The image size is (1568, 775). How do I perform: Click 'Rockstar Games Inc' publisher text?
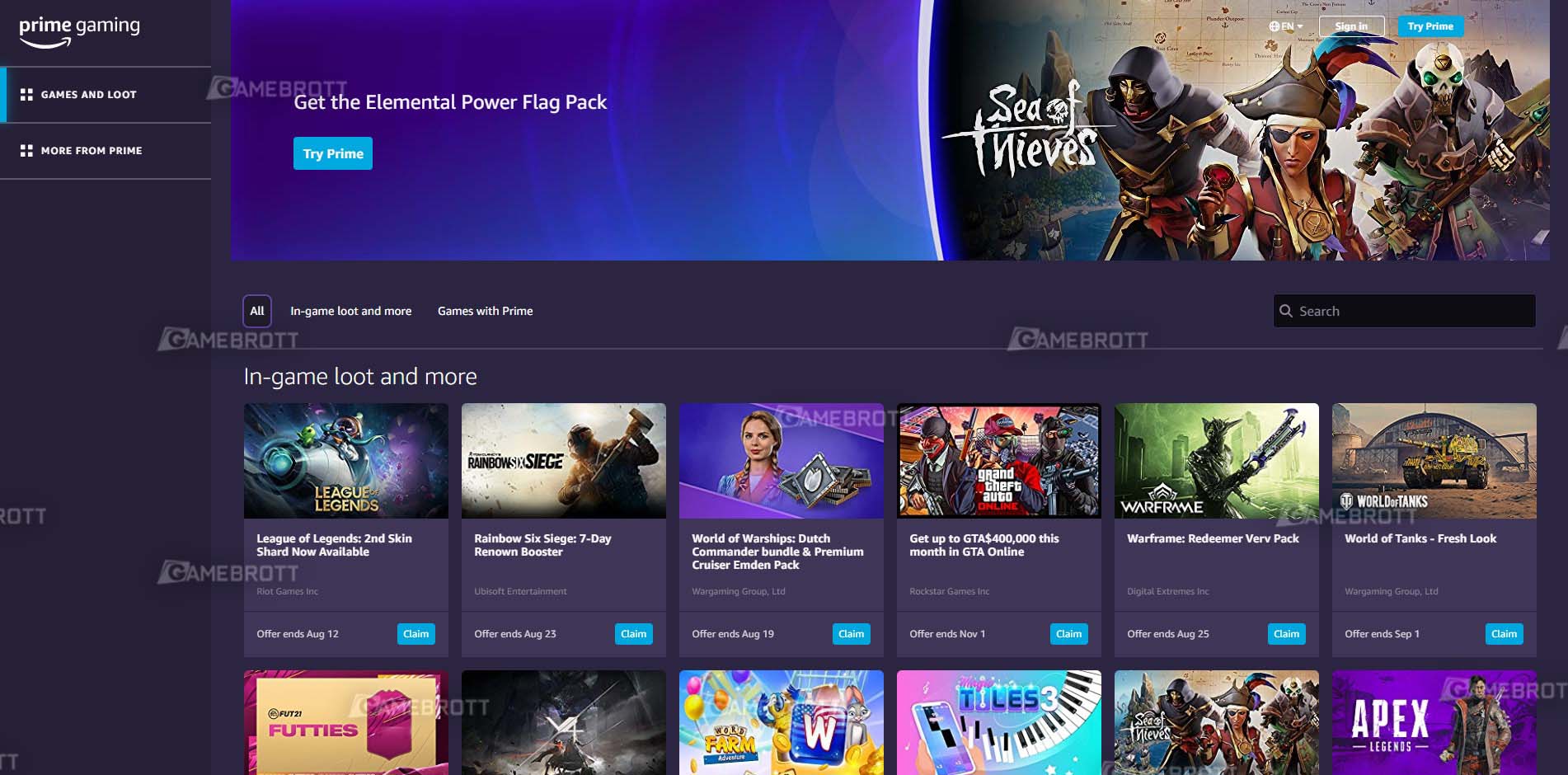pos(949,591)
